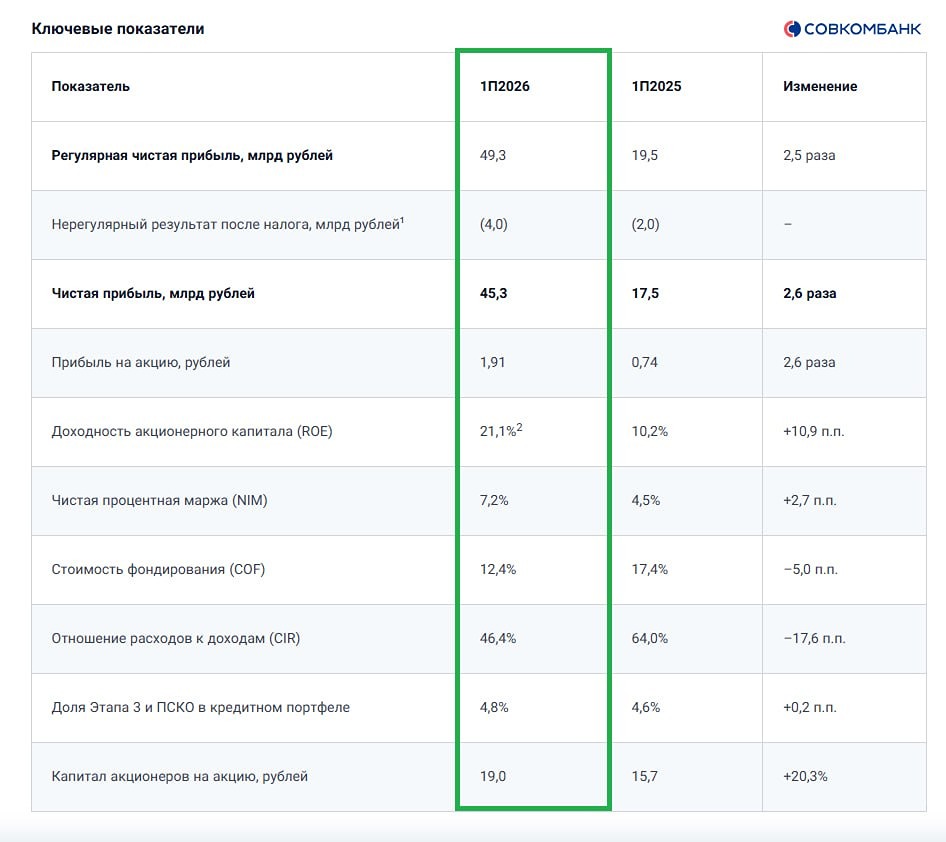Screen dimensions: 946x842
Task: Click the +20,3% capital per share change
Action: coord(805,776)
